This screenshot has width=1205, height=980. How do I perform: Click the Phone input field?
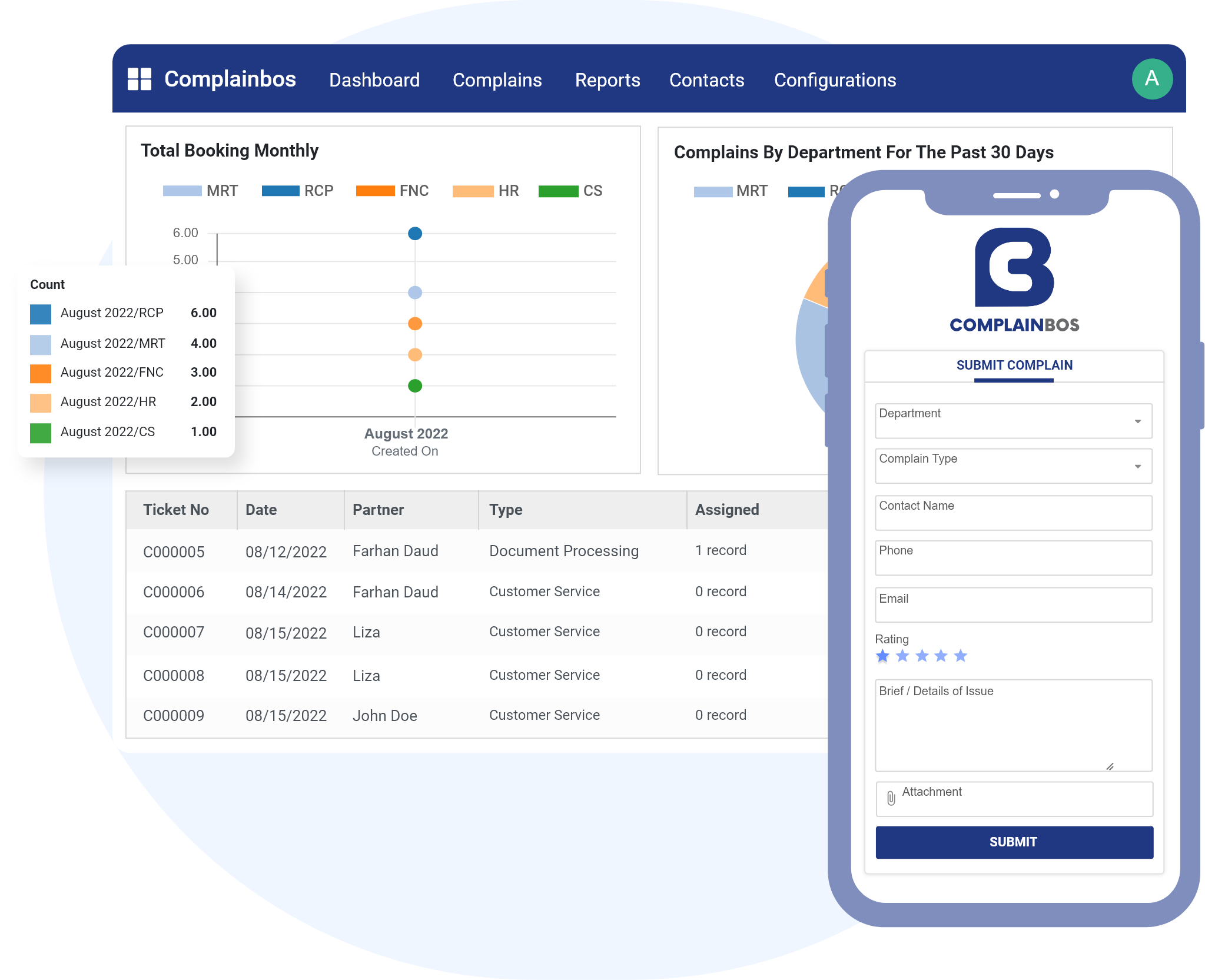[1013, 558]
